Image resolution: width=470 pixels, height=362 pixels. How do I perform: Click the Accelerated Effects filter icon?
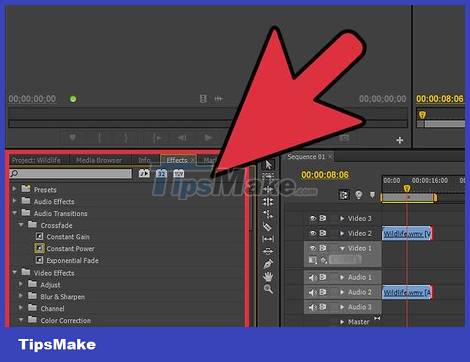click(x=144, y=173)
